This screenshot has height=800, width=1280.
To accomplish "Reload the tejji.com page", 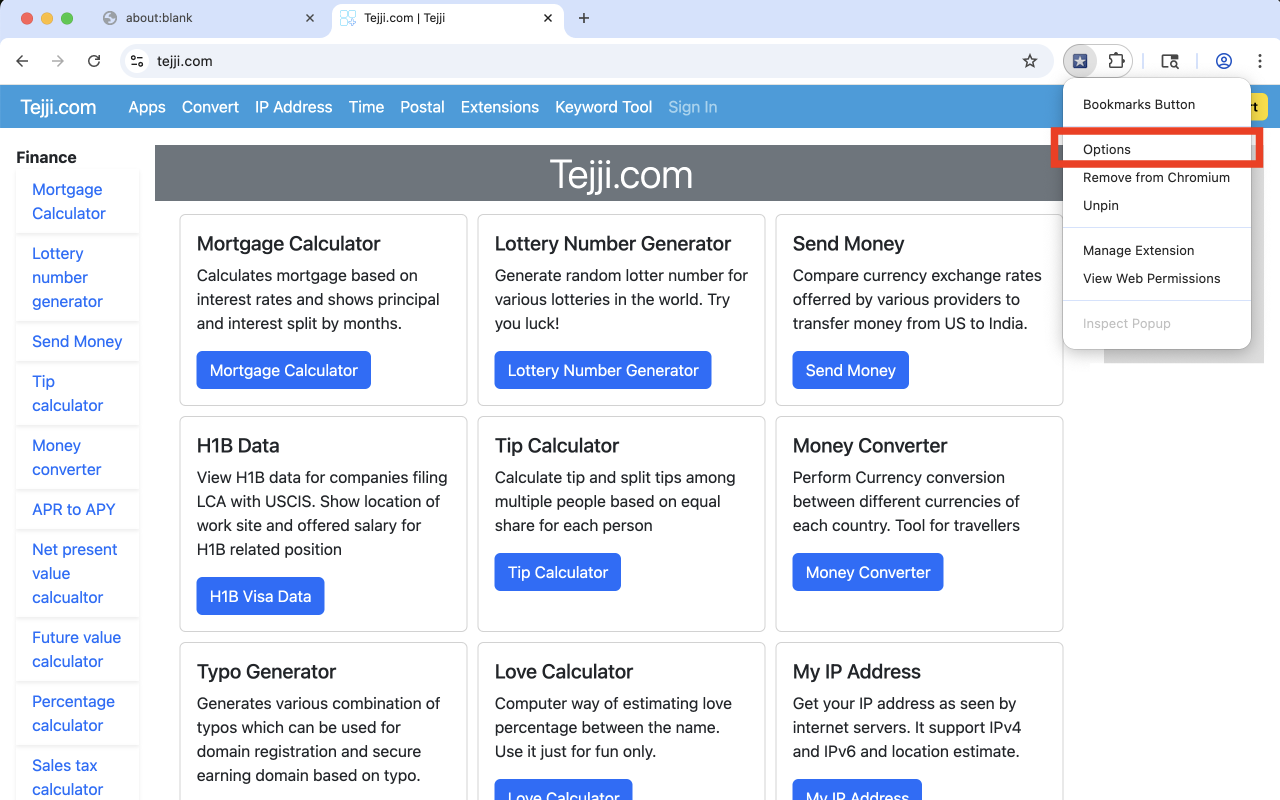I will [94, 61].
